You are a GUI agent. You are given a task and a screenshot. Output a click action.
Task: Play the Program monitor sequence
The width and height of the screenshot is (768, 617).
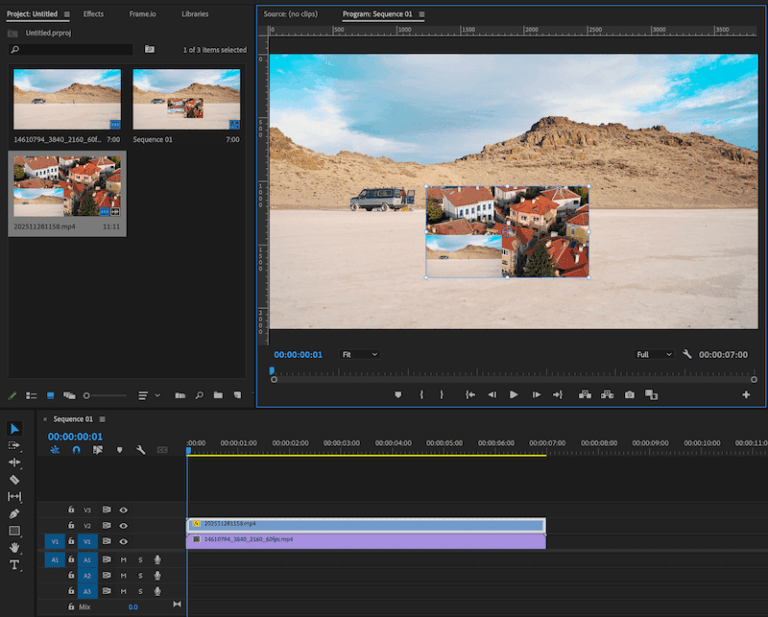pos(514,395)
